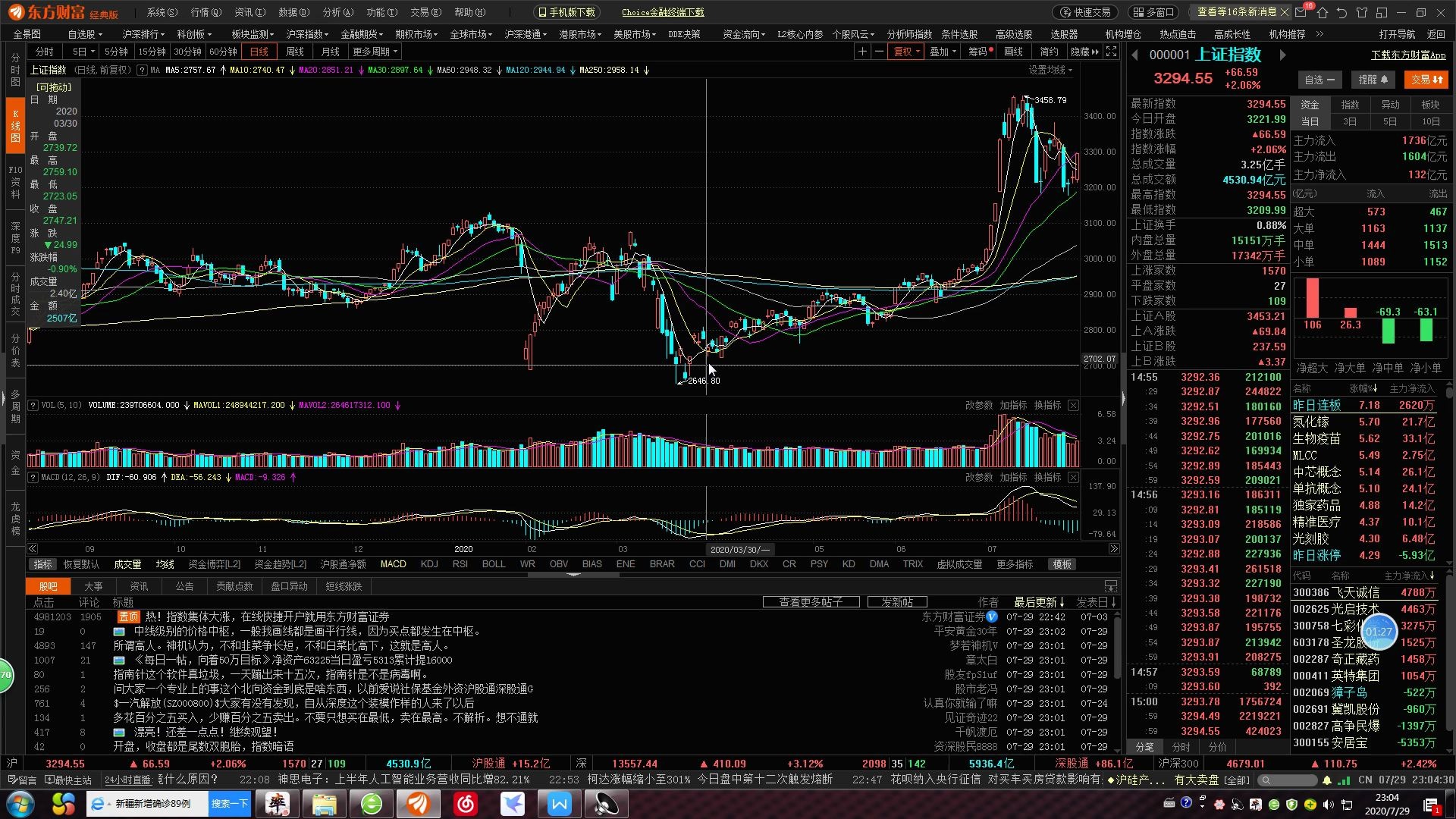This screenshot has width=1456, height=819.
Task: Select 3日 fund flow period
Action: (x=1350, y=122)
